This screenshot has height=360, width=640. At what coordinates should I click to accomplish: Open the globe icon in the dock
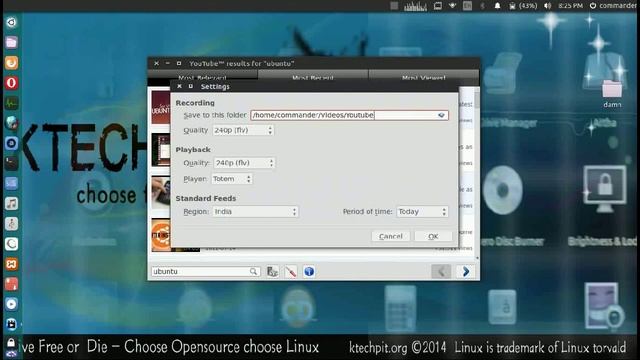pyautogui.click(x=11, y=123)
